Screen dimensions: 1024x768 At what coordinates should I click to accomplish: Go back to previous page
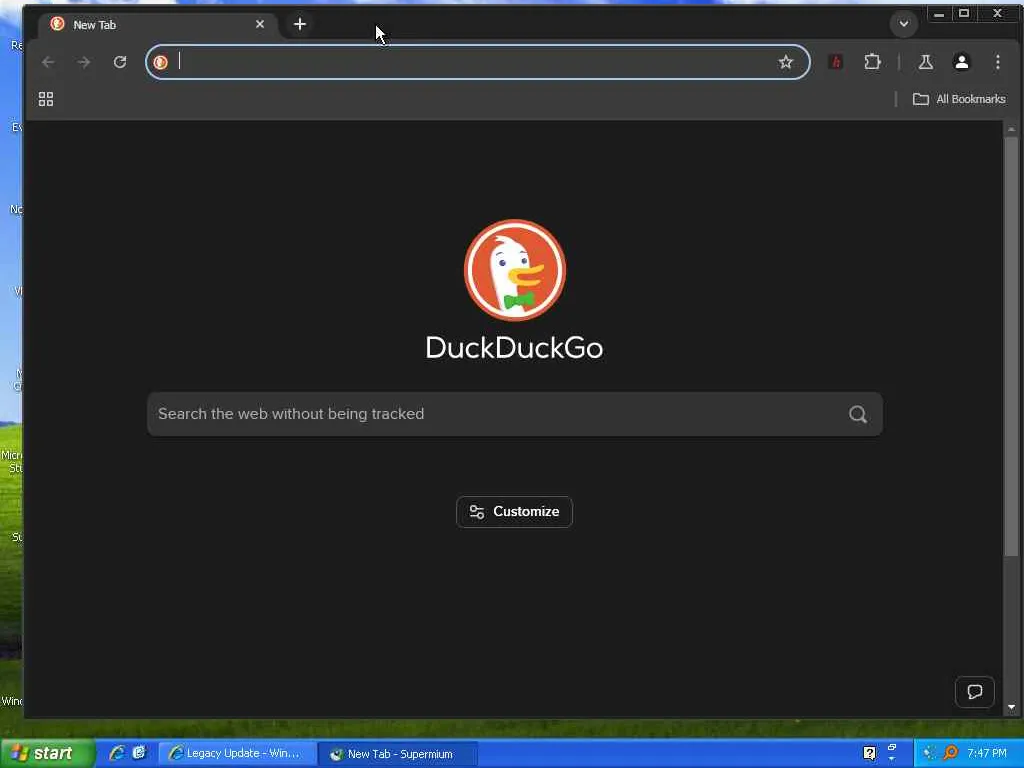(x=48, y=62)
